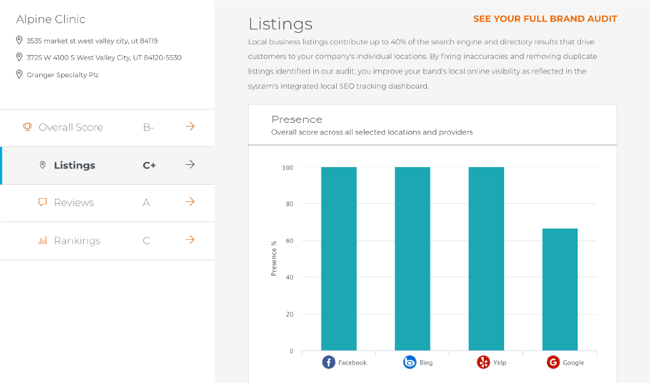Click the Granger Specialty Plz location pin
Screen dimensions: 650x383
click(19, 74)
